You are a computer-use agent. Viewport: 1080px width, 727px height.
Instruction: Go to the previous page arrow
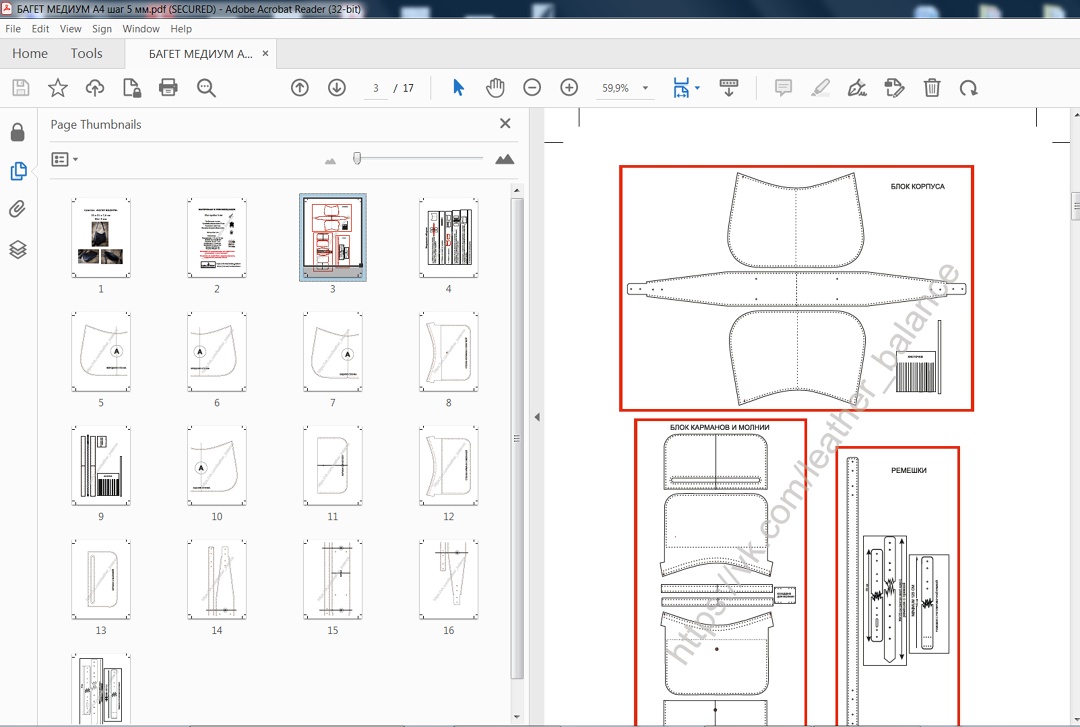[x=299, y=88]
